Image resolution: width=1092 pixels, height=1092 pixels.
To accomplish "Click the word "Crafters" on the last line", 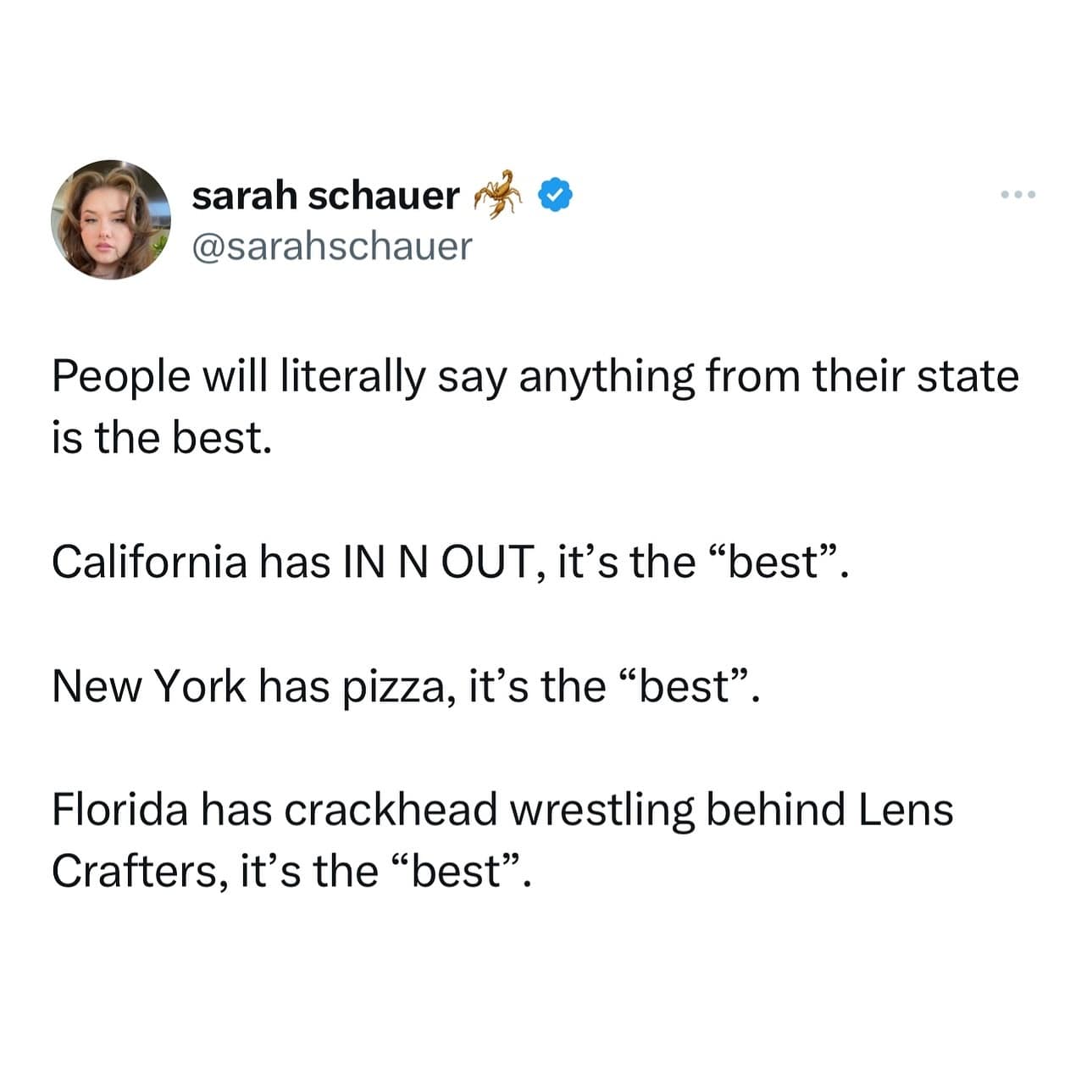I will (x=137, y=871).
